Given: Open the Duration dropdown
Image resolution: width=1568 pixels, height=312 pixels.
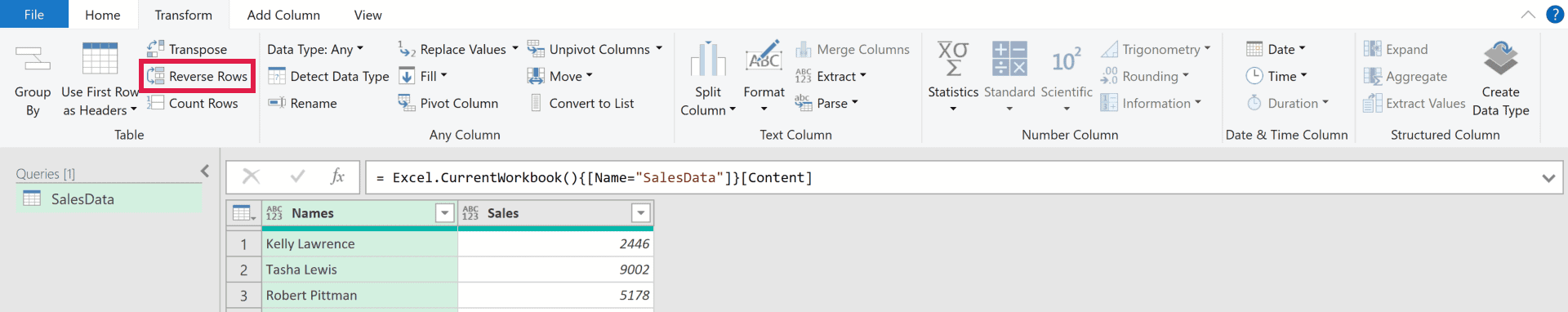Looking at the screenshot, I should 1287,103.
